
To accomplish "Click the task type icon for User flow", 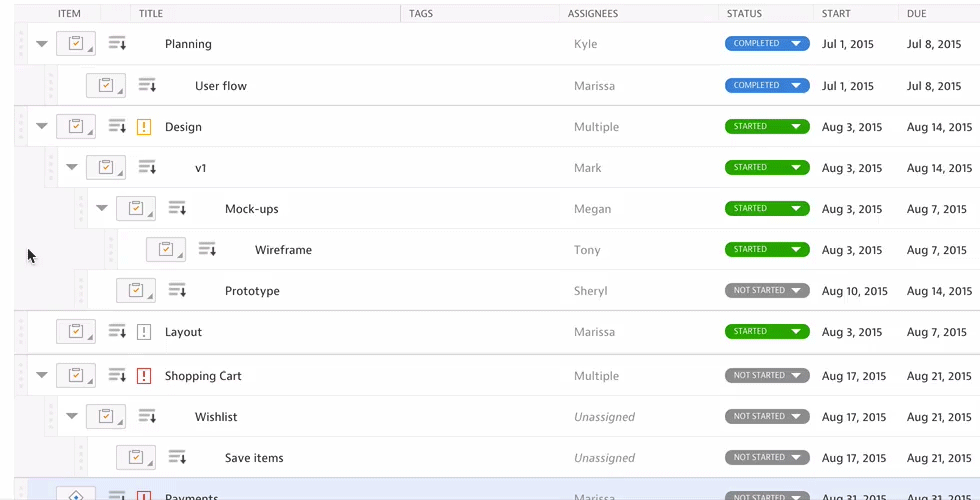I will coord(106,85).
